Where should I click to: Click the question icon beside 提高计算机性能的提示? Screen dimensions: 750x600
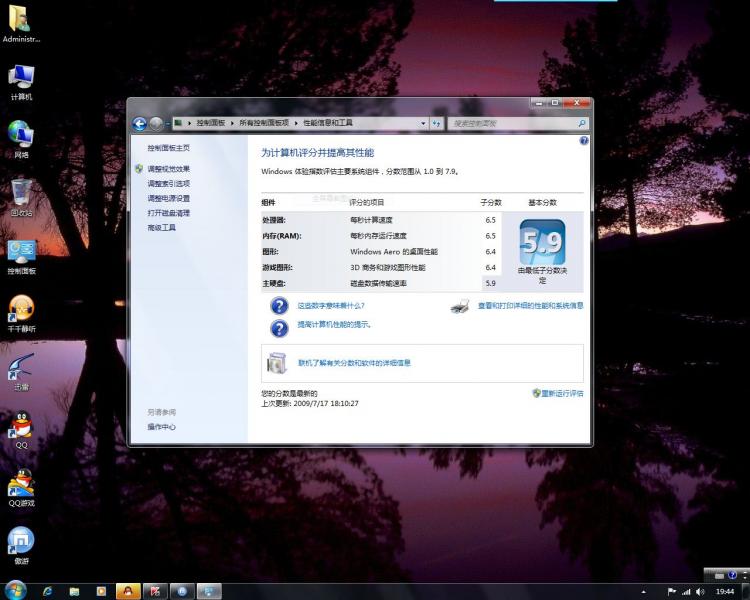point(279,328)
